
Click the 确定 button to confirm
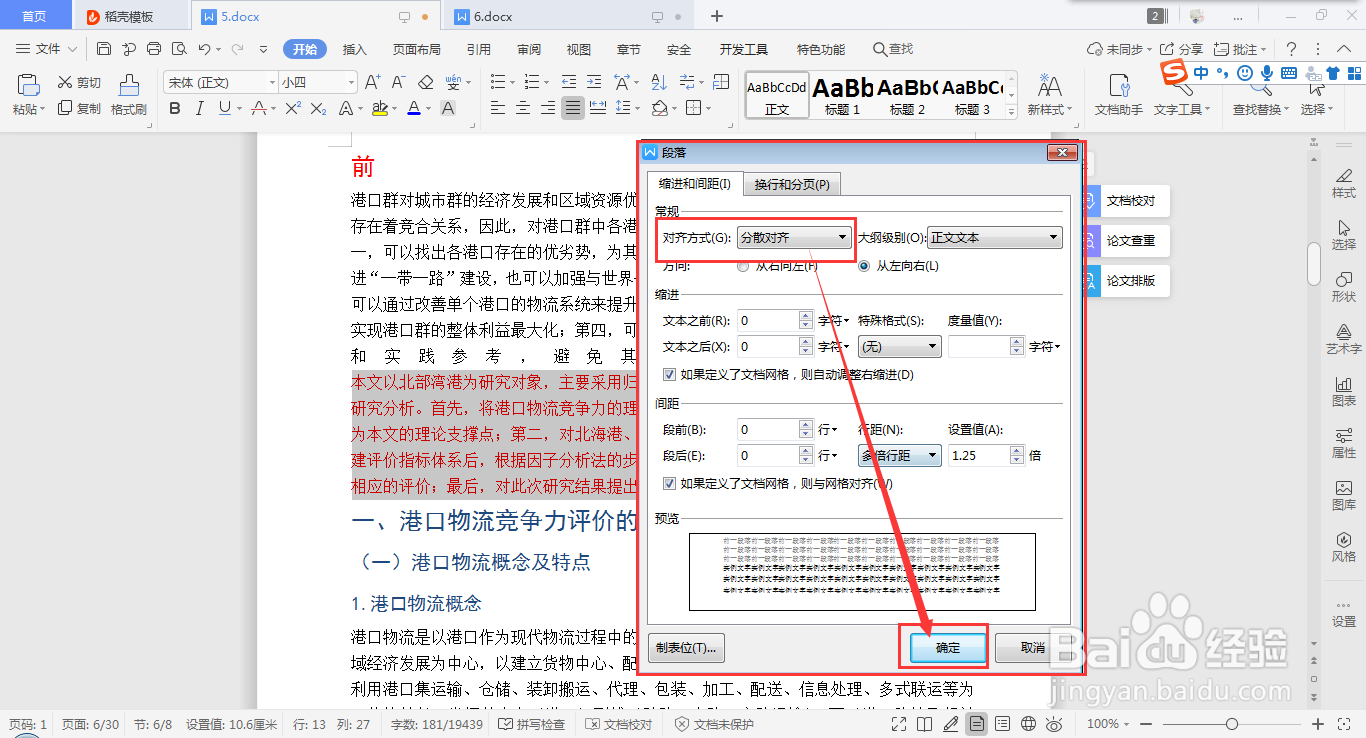944,647
